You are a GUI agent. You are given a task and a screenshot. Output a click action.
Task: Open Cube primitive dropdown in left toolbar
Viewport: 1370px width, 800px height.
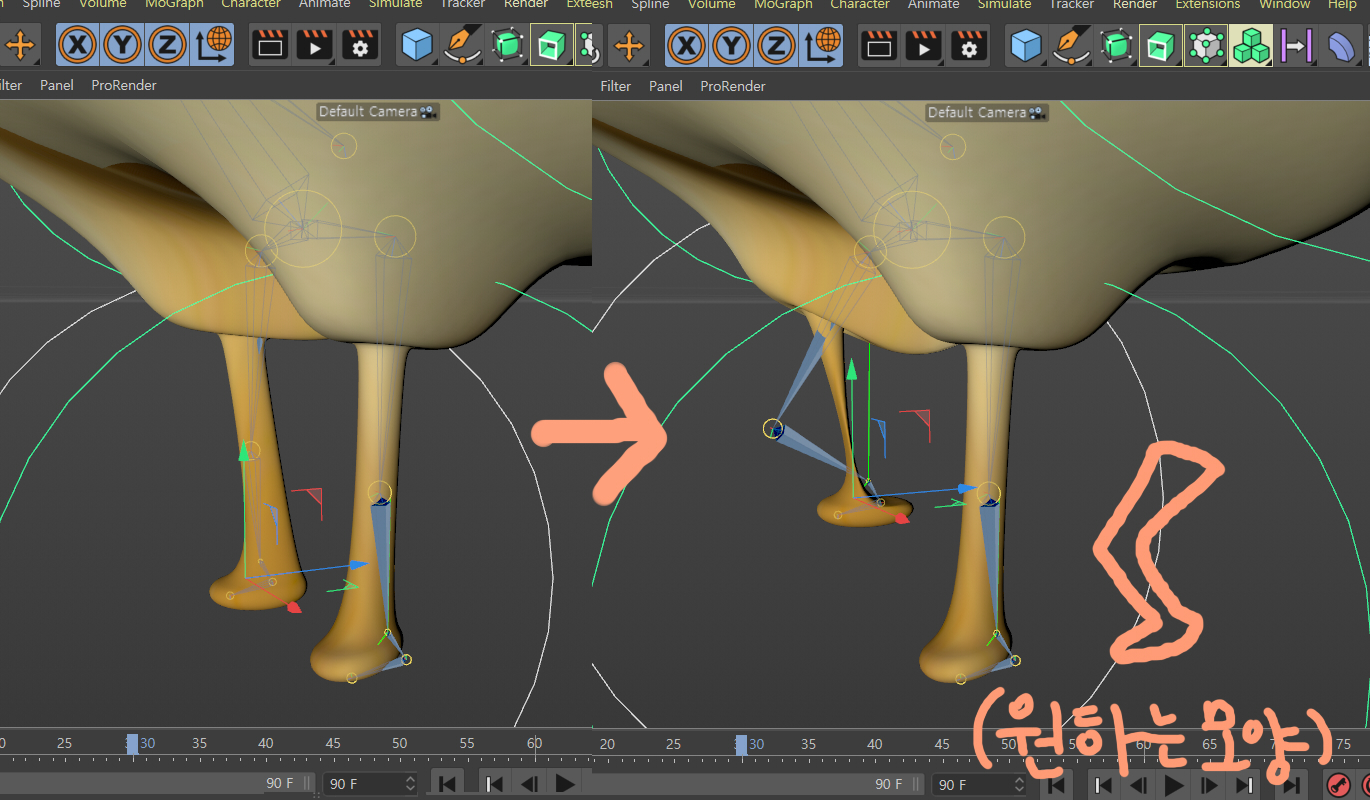416,45
